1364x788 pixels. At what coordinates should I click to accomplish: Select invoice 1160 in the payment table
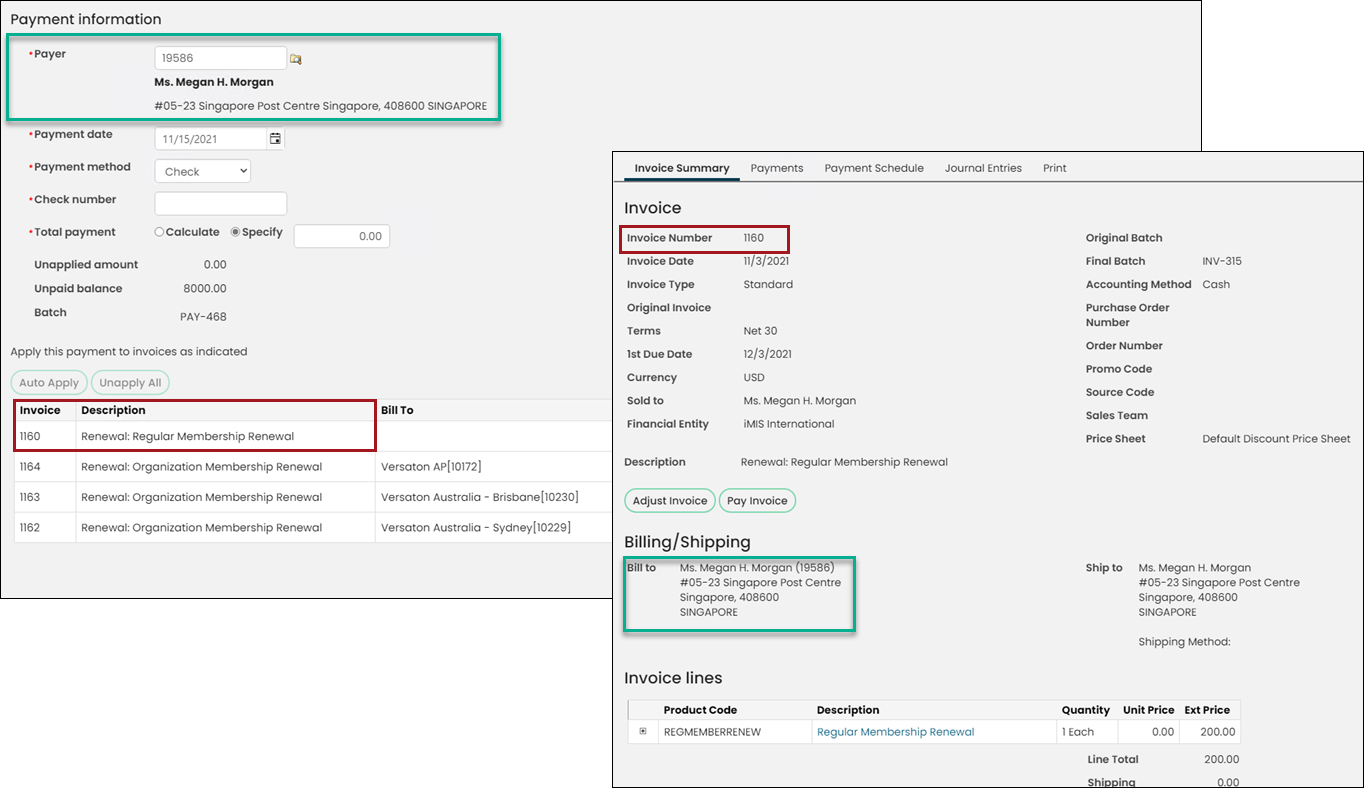(x=30, y=436)
